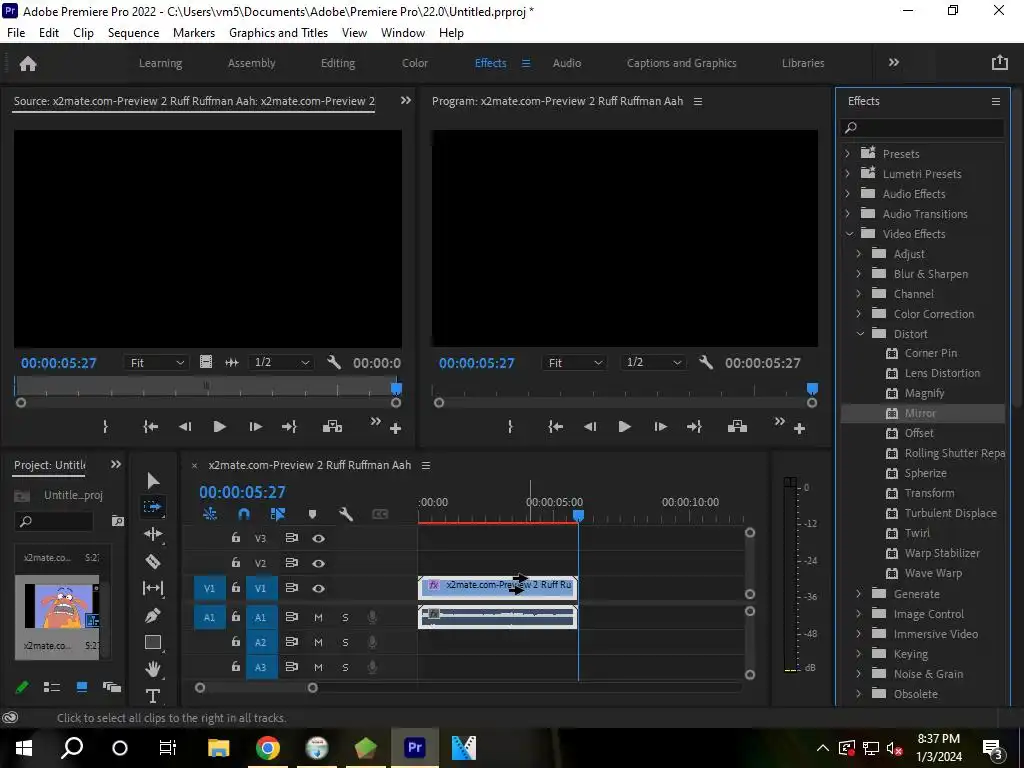Expand the Keying folder
Screen dimensions: 1024x768
click(x=859, y=654)
